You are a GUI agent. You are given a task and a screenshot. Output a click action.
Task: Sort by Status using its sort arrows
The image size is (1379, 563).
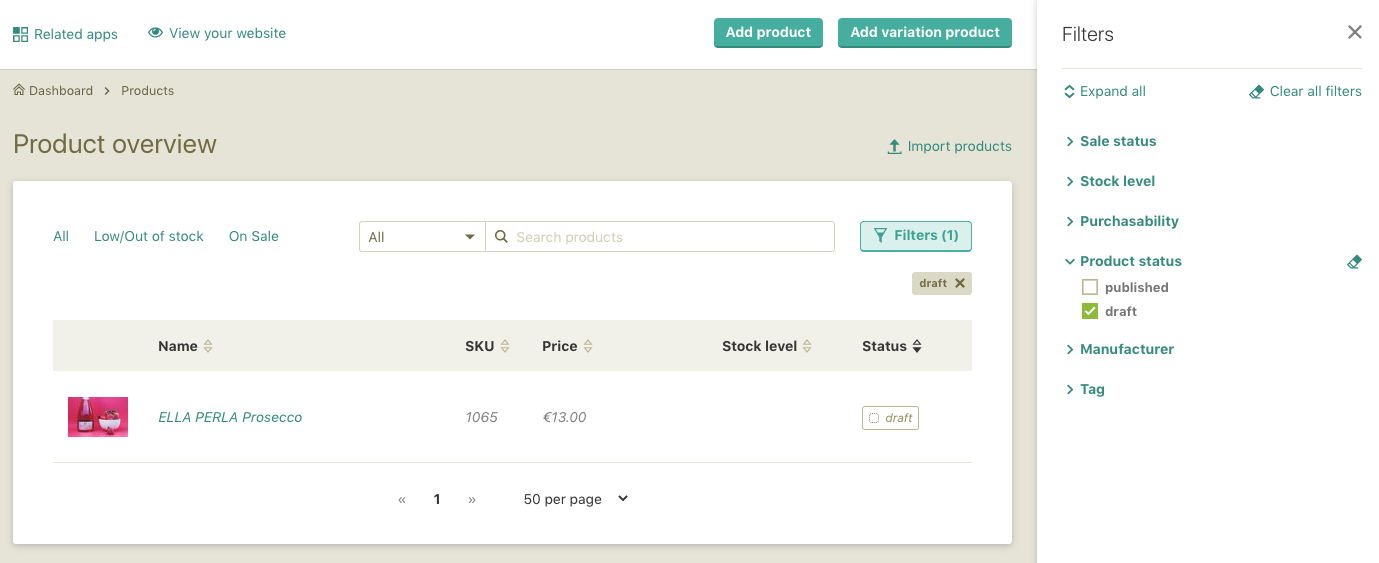click(x=917, y=346)
